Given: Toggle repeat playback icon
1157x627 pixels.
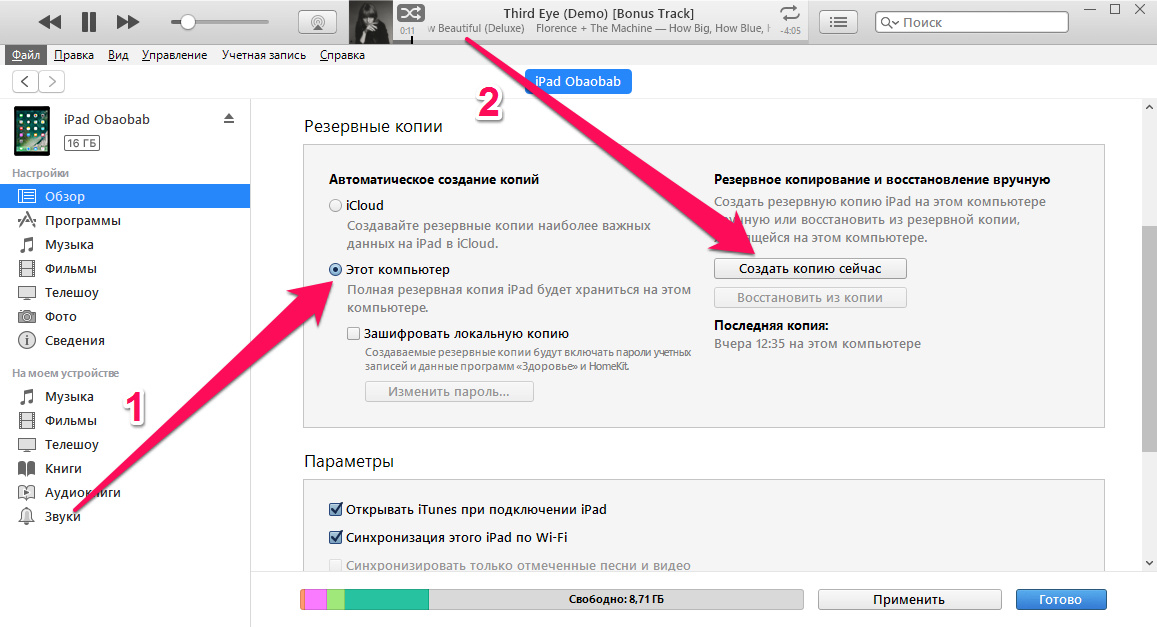Looking at the screenshot, I should click(790, 13).
